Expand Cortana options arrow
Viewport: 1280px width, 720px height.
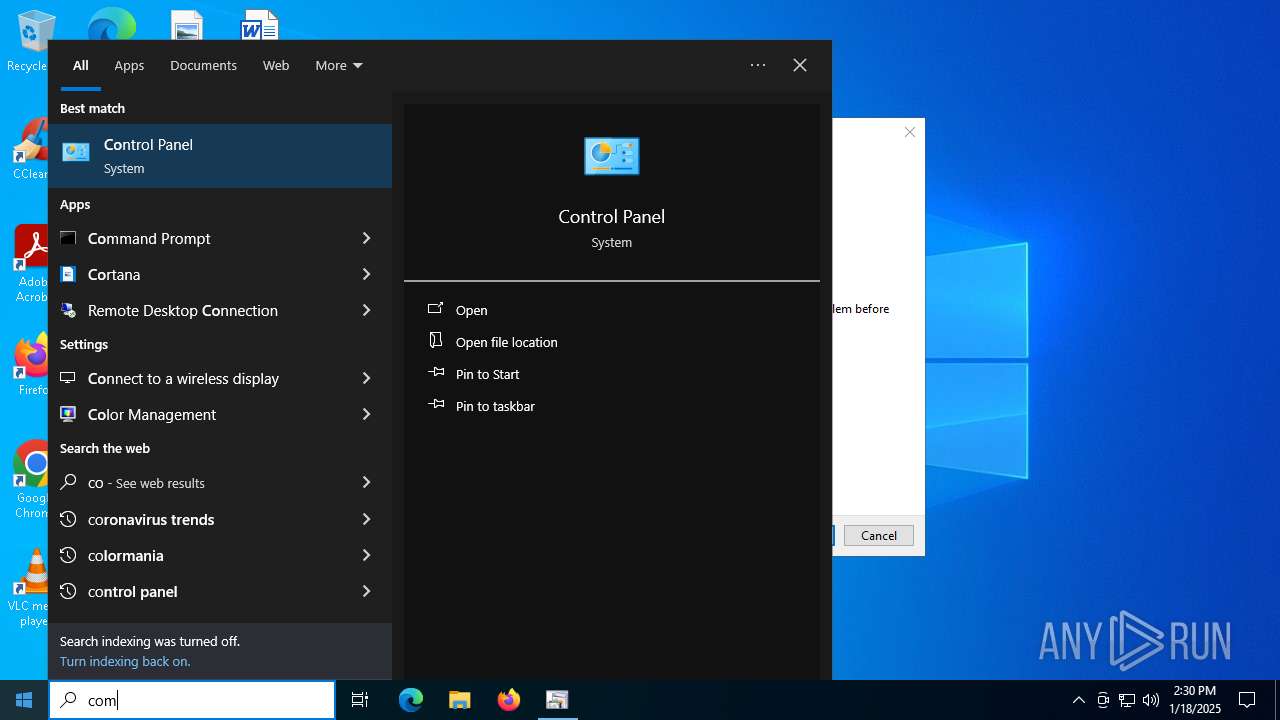(366, 274)
